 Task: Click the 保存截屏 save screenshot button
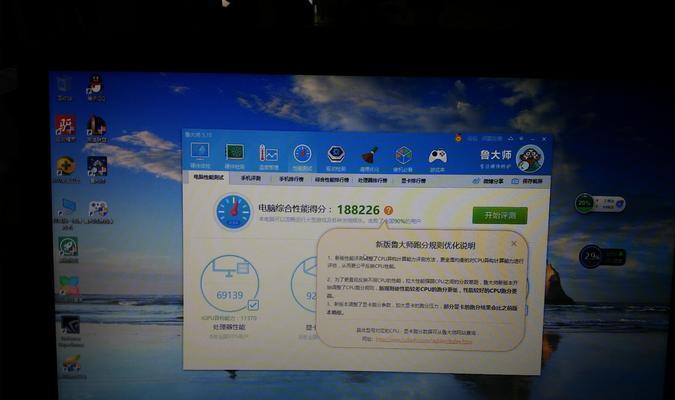tap(527, 181)
